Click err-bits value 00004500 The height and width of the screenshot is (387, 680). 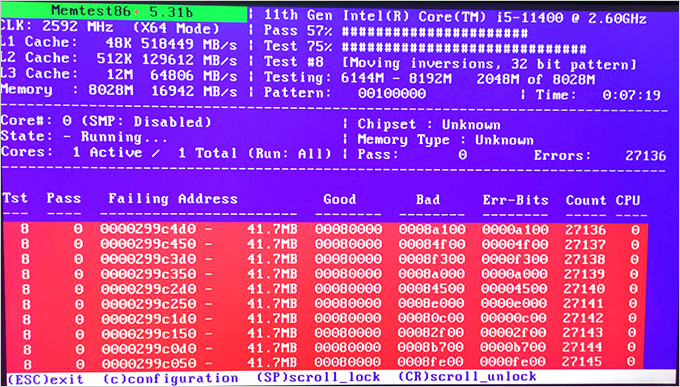click(515, 289)
